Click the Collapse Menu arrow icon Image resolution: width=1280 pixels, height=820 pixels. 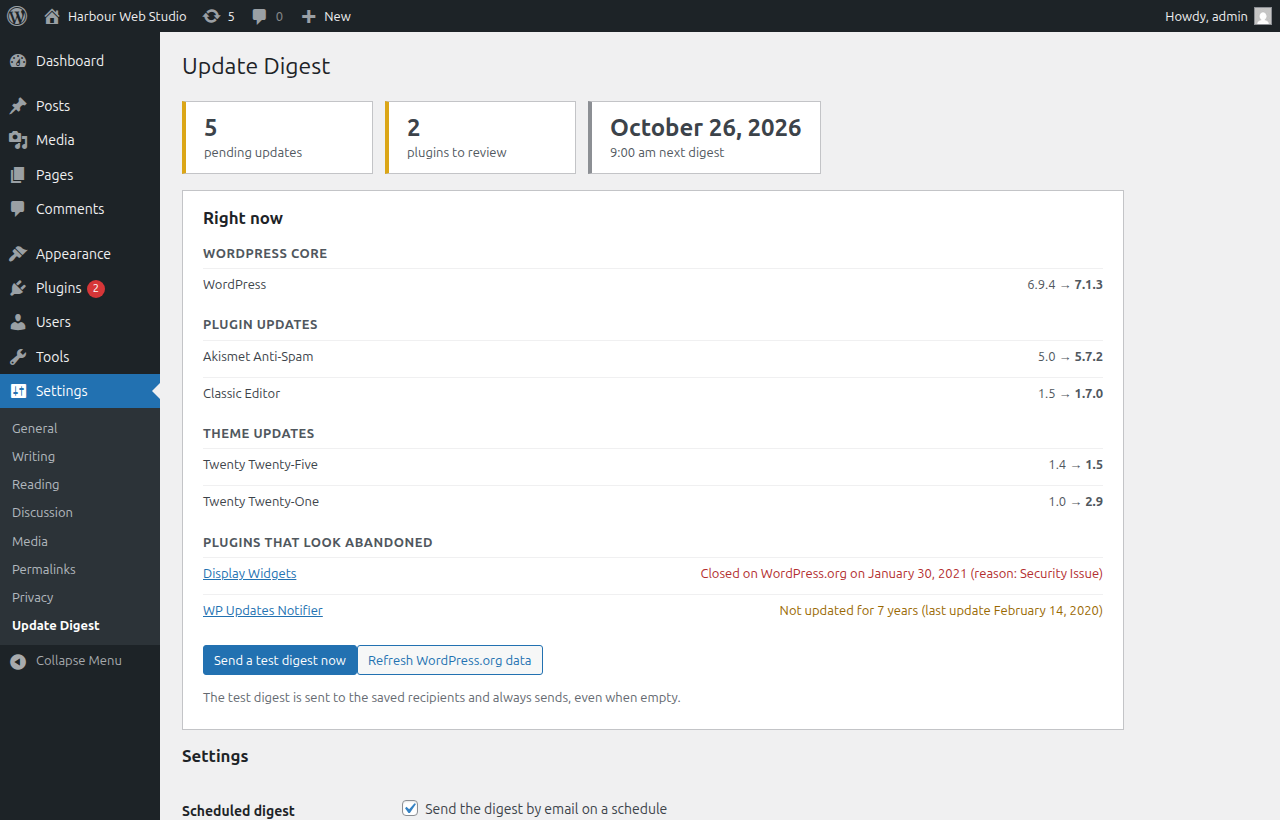tap(18, 661)
